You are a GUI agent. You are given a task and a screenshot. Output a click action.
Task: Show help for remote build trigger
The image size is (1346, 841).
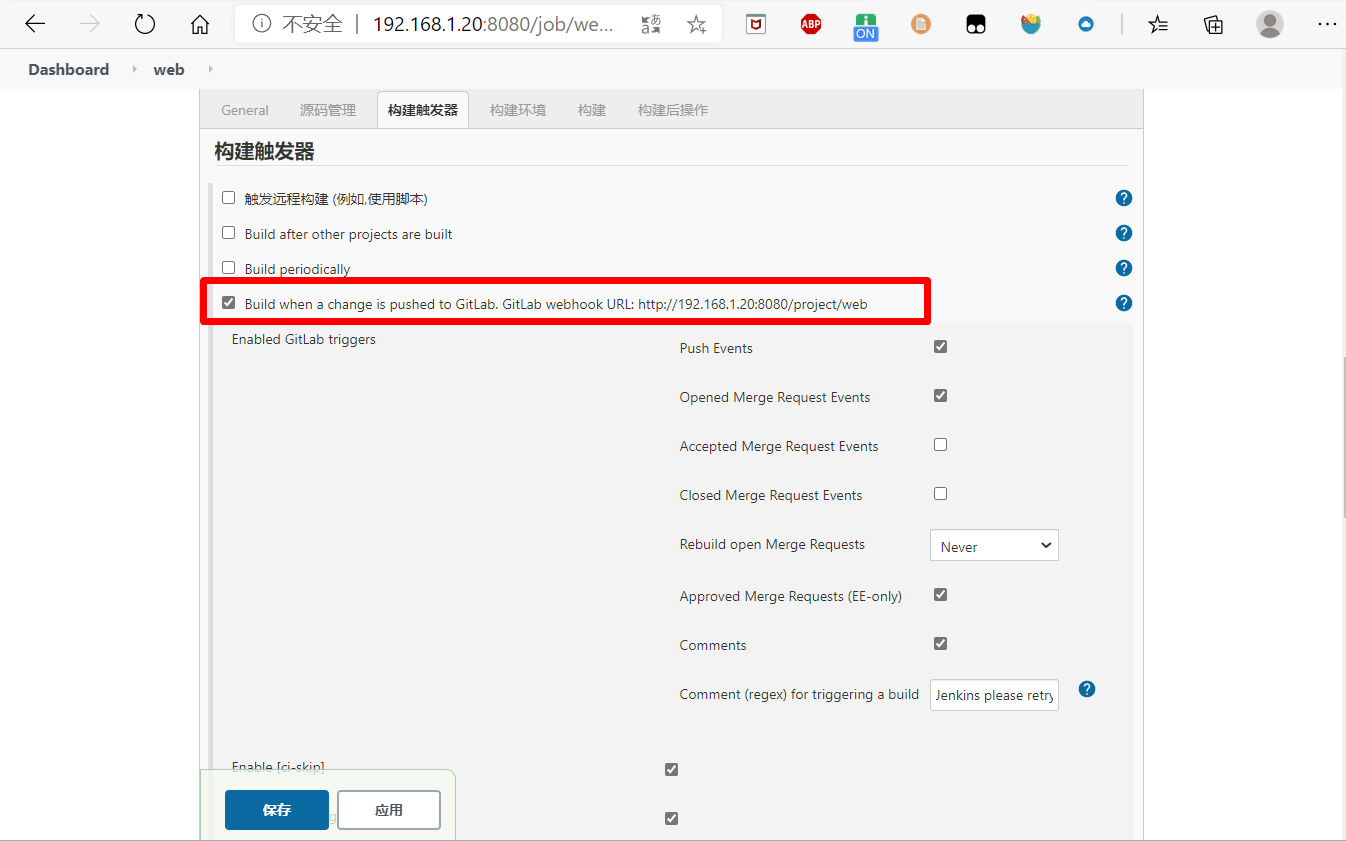pos(1124,198)
